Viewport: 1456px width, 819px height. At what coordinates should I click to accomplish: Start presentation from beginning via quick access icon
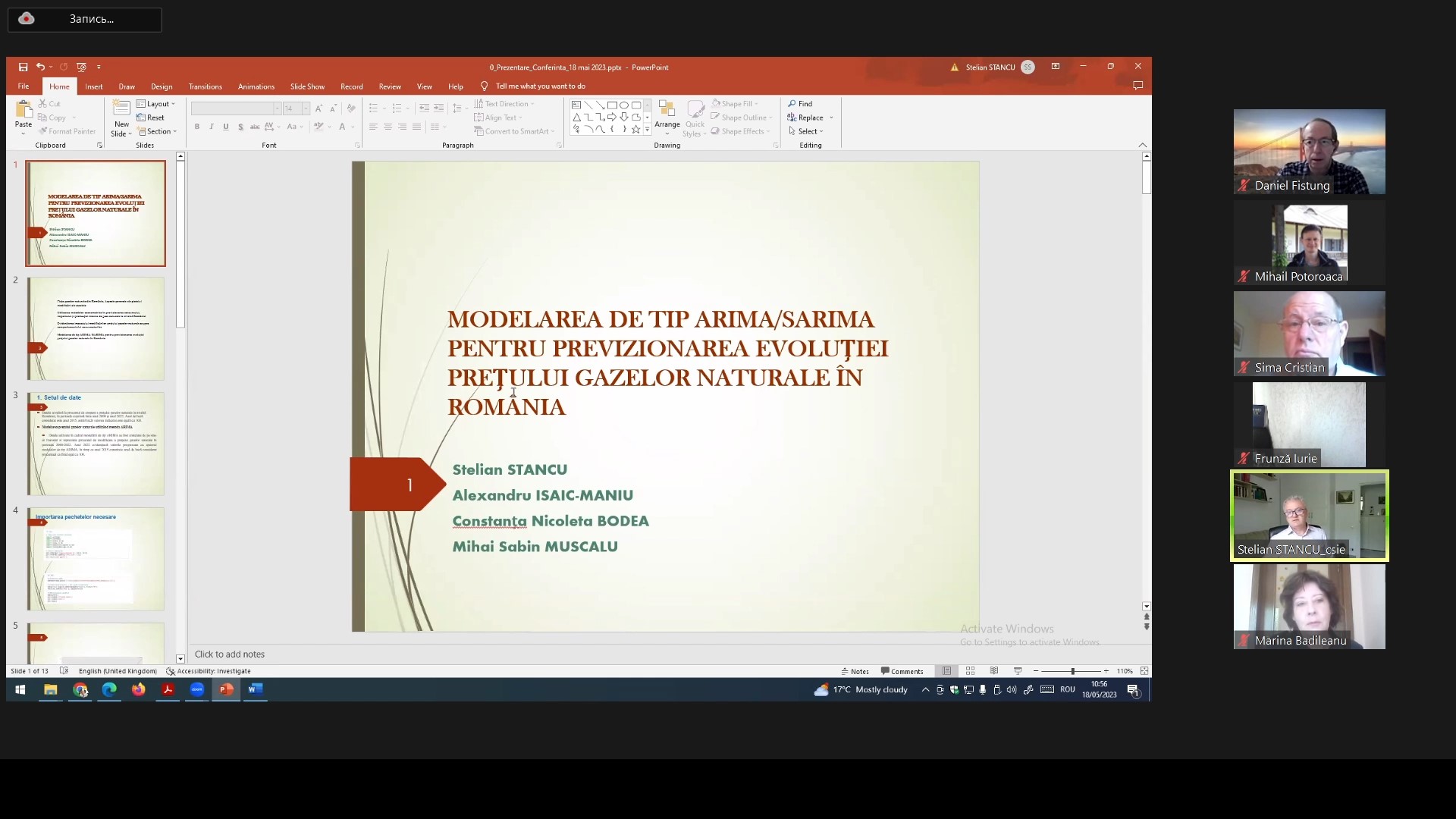81,67
